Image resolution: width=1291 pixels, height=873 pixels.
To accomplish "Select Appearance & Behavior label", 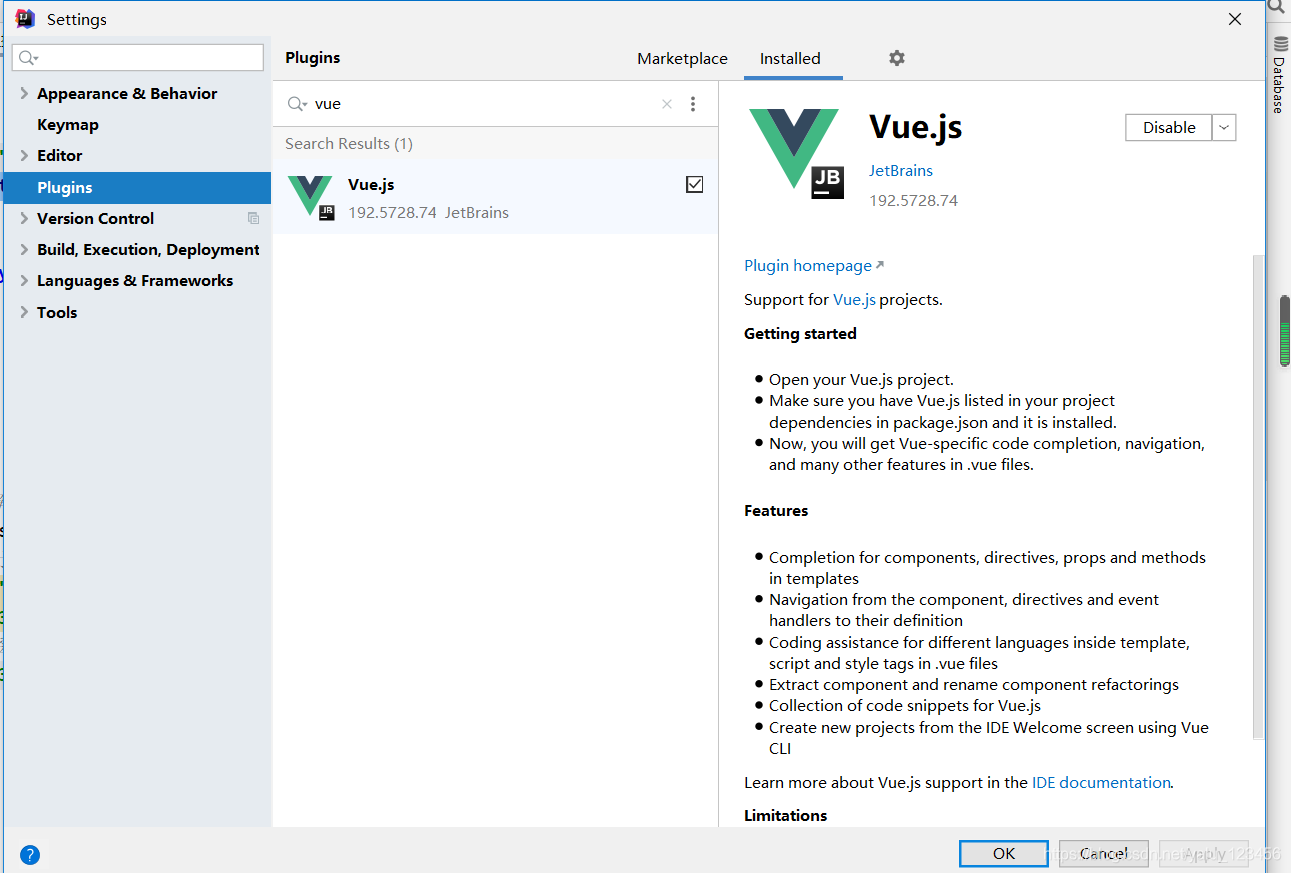I will [127, 93].
